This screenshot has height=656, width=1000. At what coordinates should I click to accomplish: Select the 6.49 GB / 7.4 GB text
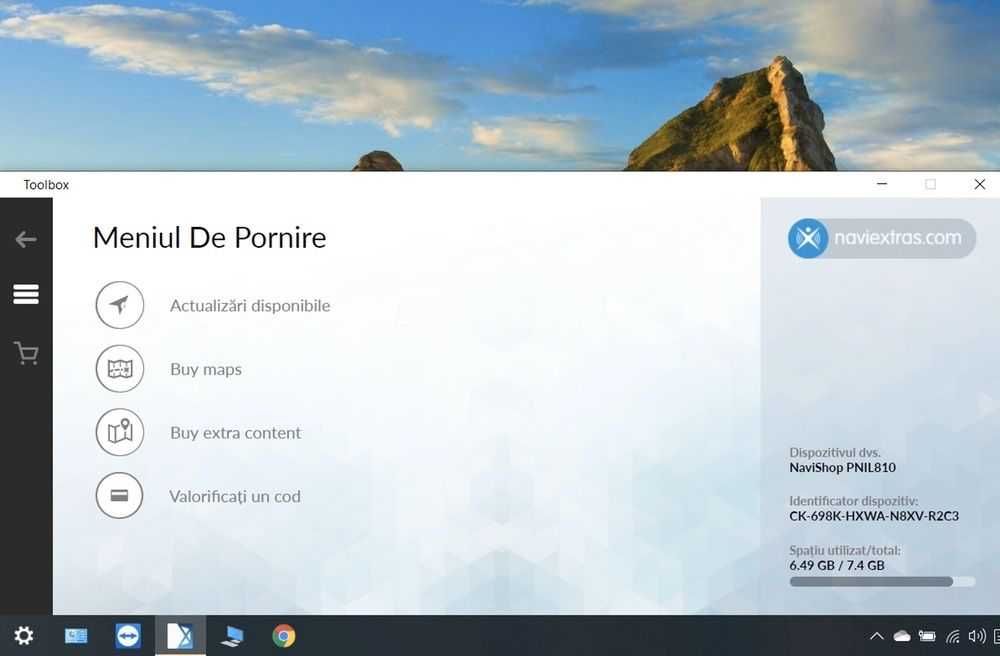coord(837,565)
